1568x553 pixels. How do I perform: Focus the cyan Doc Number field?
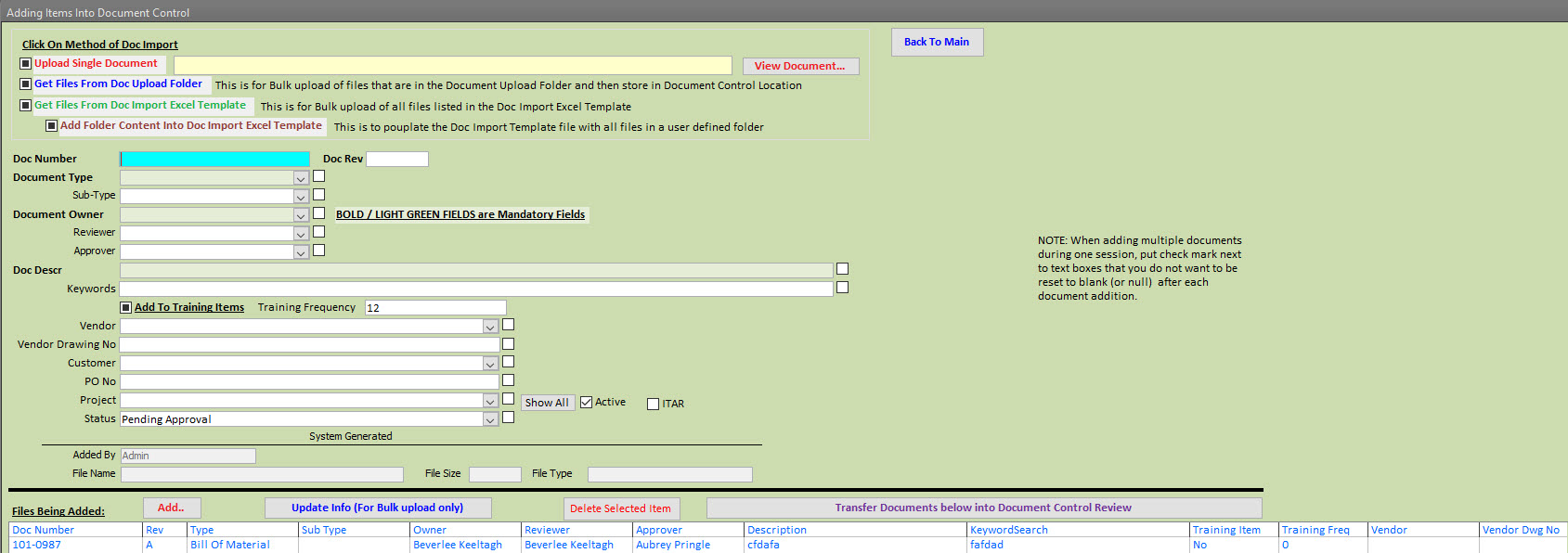click(215, 160)
